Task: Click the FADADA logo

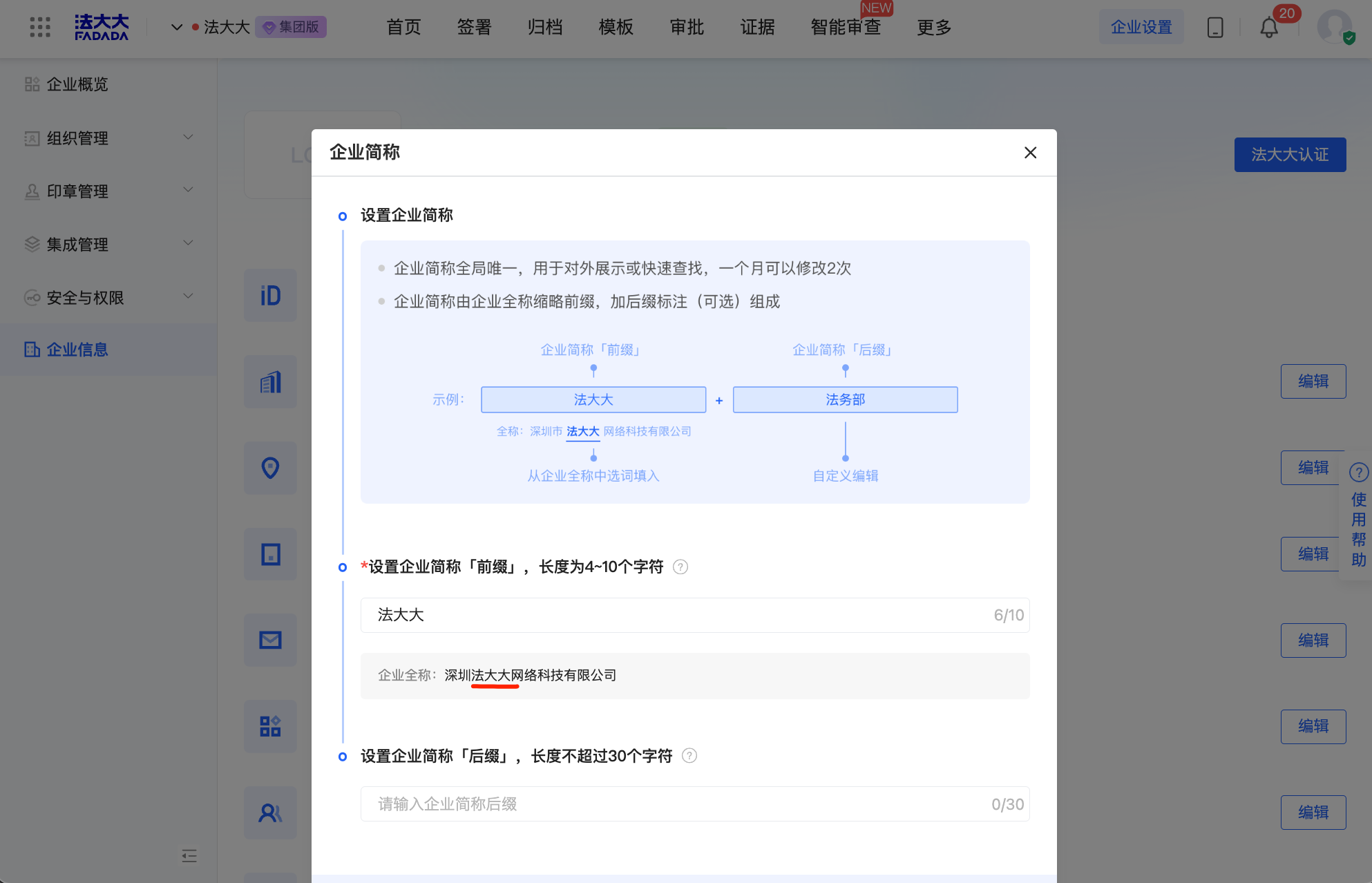Action: click(x=102, y=27)
